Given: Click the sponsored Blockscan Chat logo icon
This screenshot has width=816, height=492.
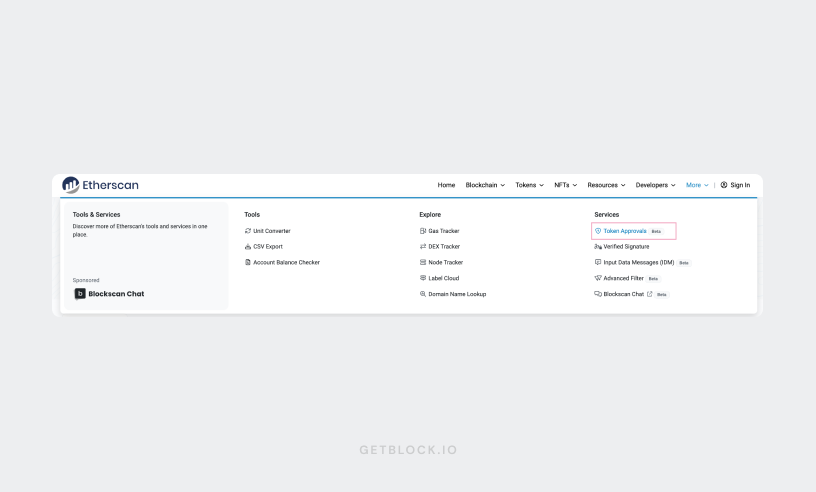Looking at the screenshot, I should click(x=80, y=294).
